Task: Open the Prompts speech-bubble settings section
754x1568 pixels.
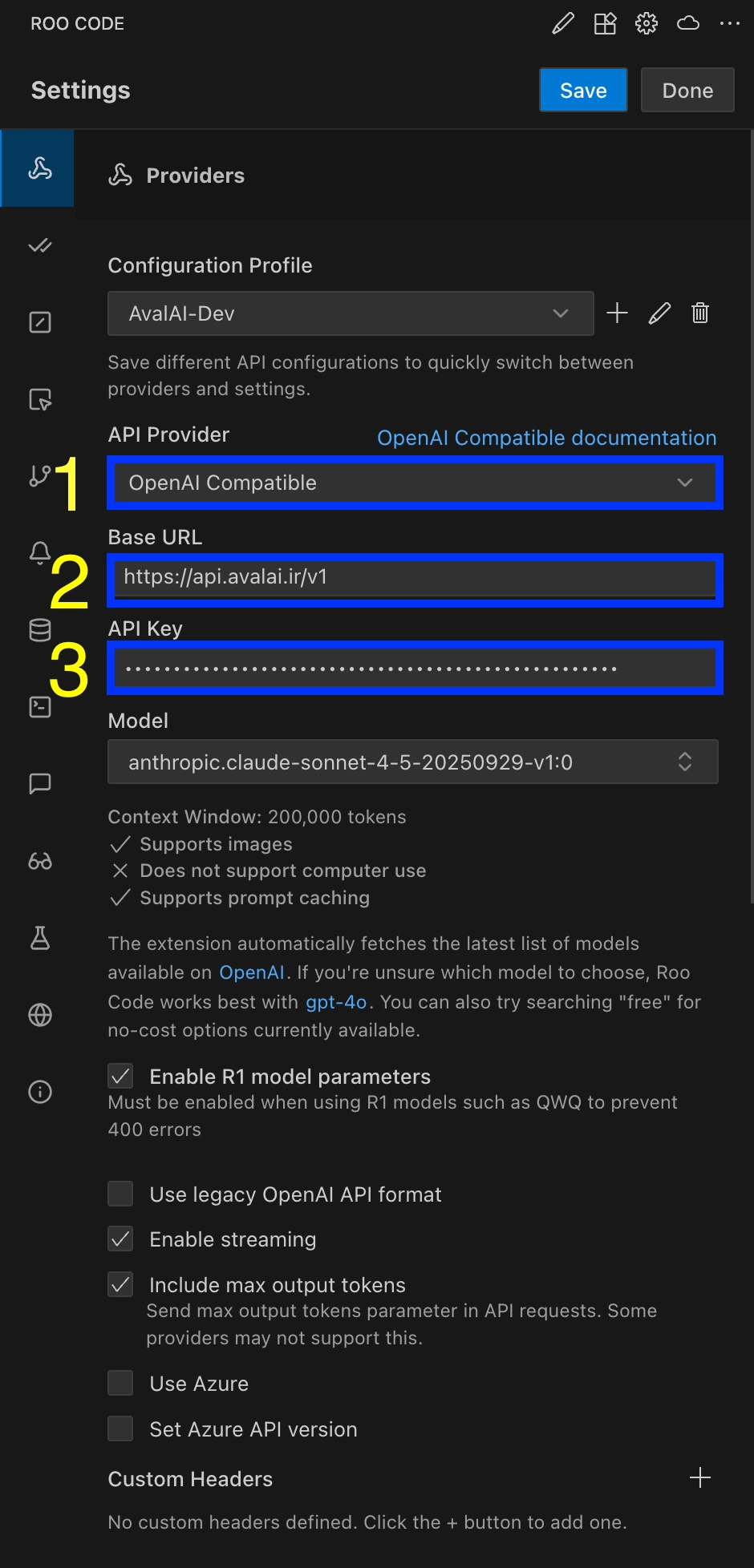Action: click(x=39, y=783)
